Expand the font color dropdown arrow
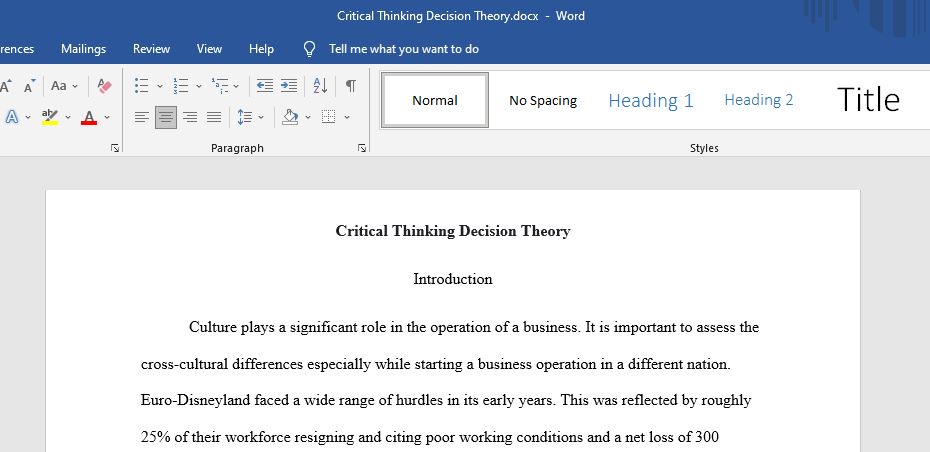Image resolution: width=930 pixels, height=452 pixels. tap(107, 117)
